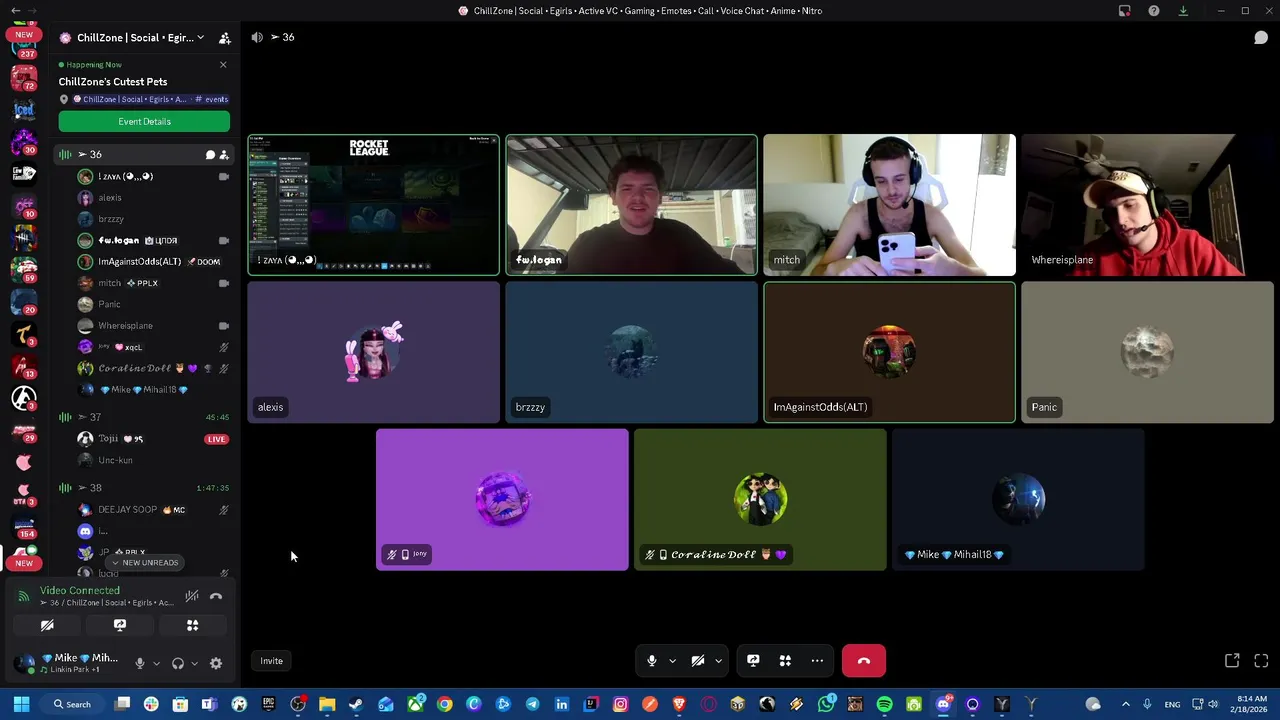Select DEEJAY SOOP in channel 38
Viewport: 1280px width, 720px height.
pyautogui.click(x=152, y=510)
